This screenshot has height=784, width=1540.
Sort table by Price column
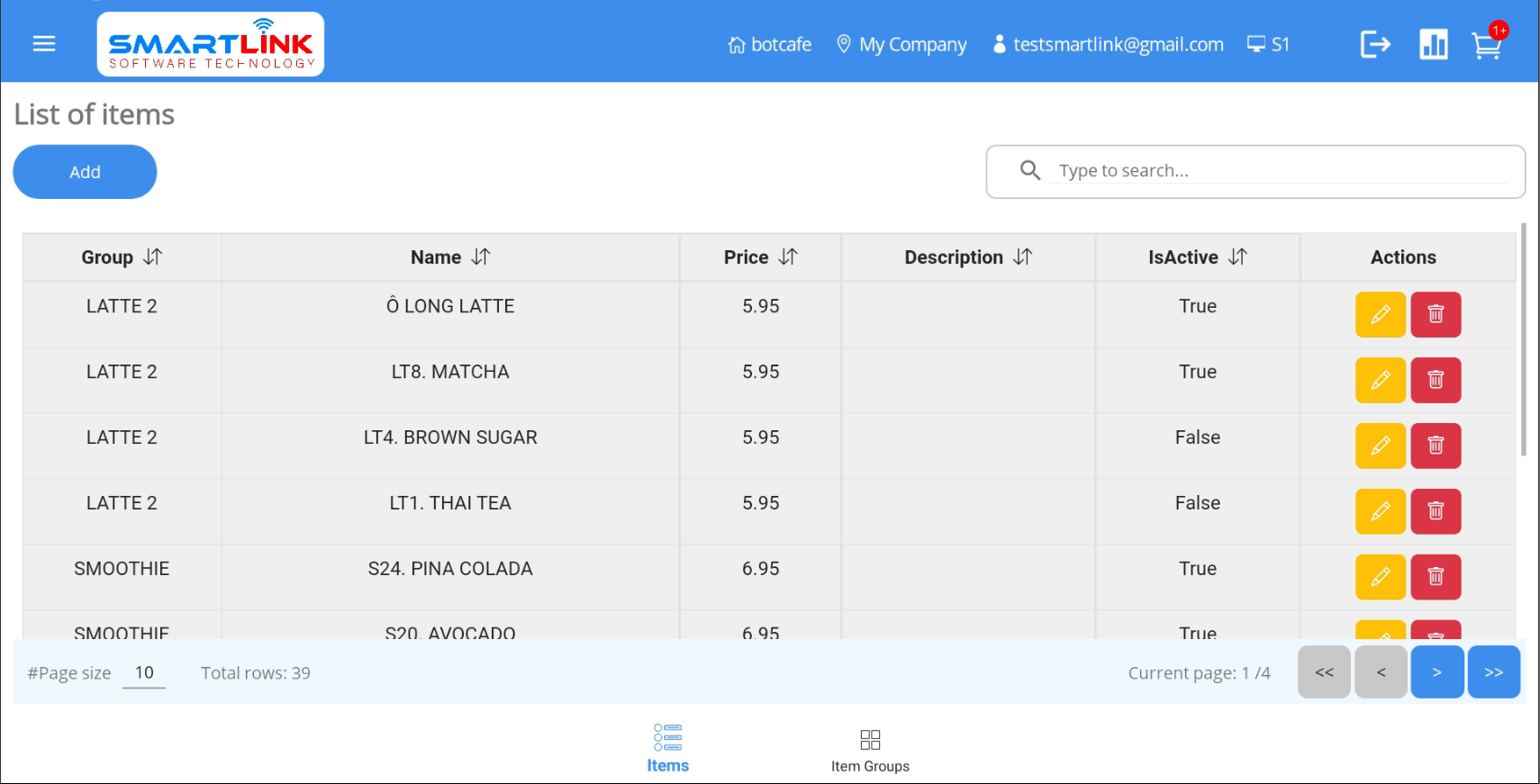click(788, 257)
